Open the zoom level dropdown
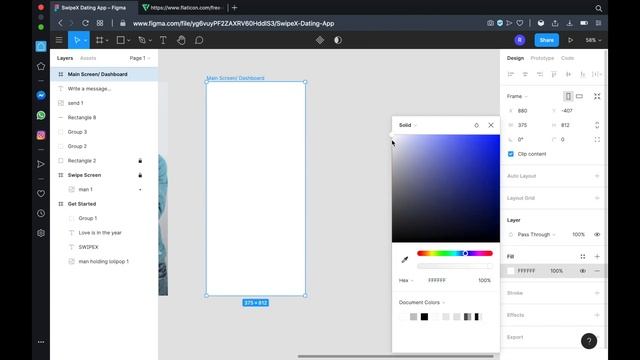Screen dimensions: 640x360 pyautogui.click(x=593, y=40)
